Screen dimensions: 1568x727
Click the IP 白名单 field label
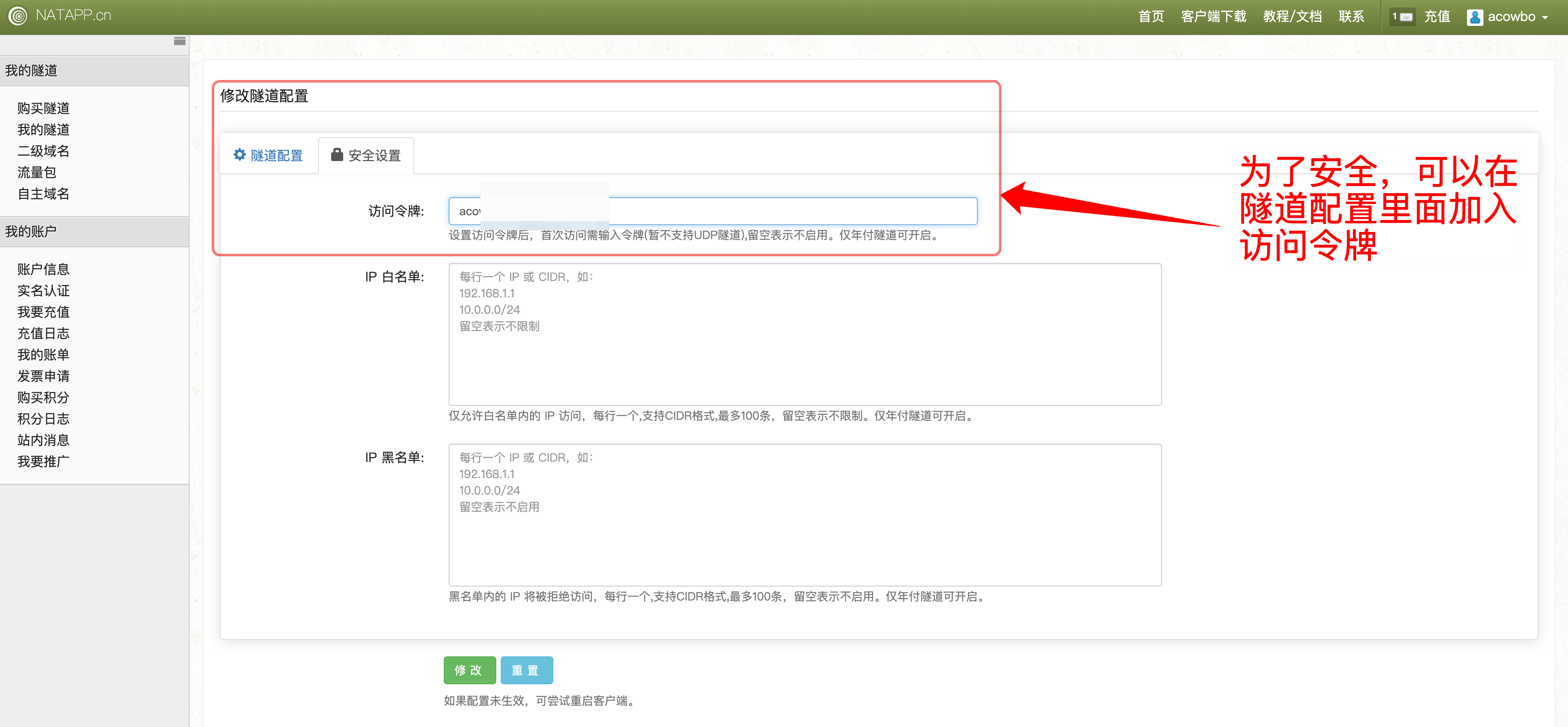click(x=394, y=276)
